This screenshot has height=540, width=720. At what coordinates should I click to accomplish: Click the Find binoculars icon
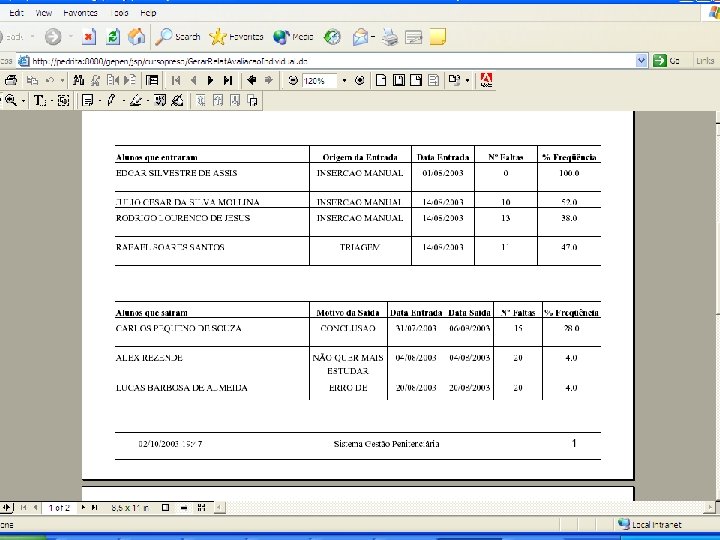[x=79, y=80]
